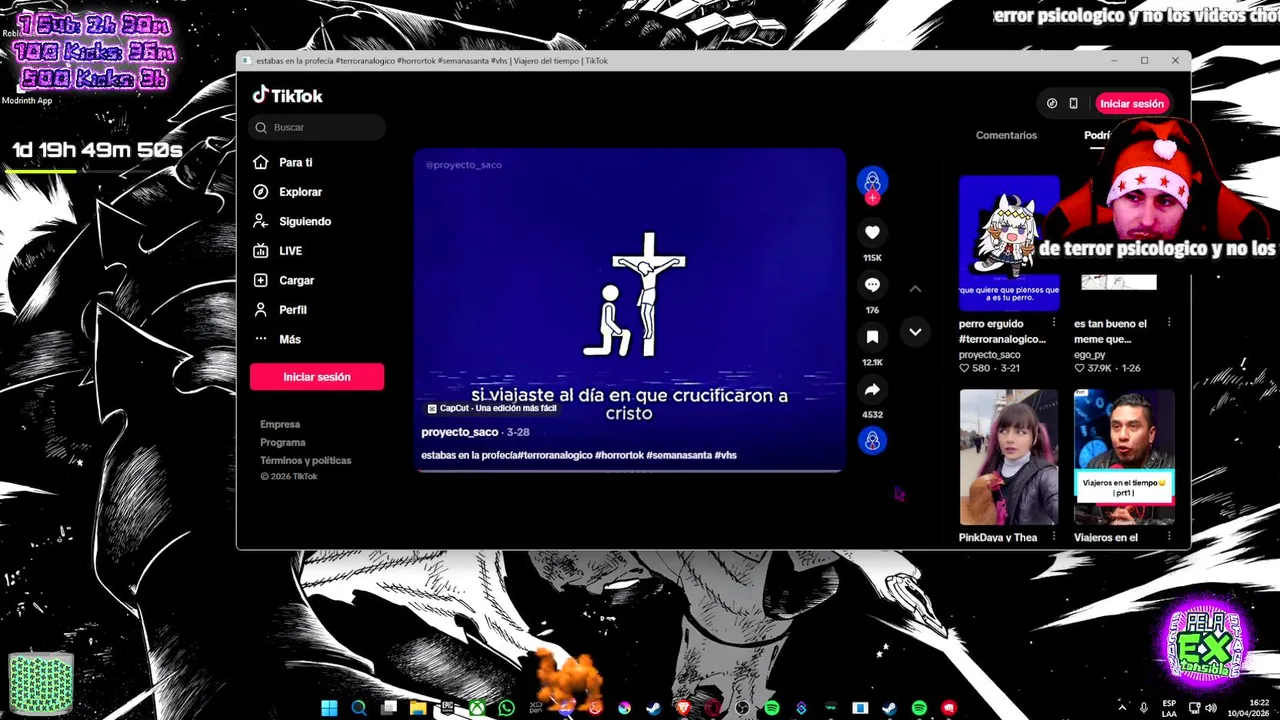Image resolution: width=1280 pixels, height=720 pixels.
Task: Play the crucifixion video player
Action: (630, 310)
